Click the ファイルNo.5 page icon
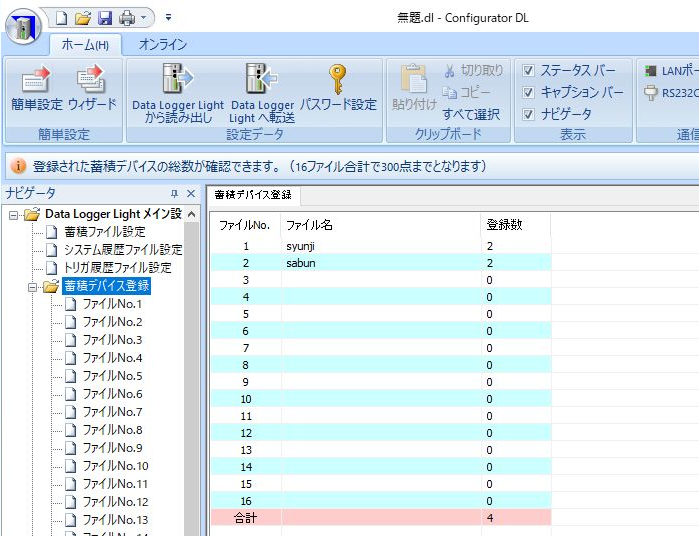 pos(71,376)
